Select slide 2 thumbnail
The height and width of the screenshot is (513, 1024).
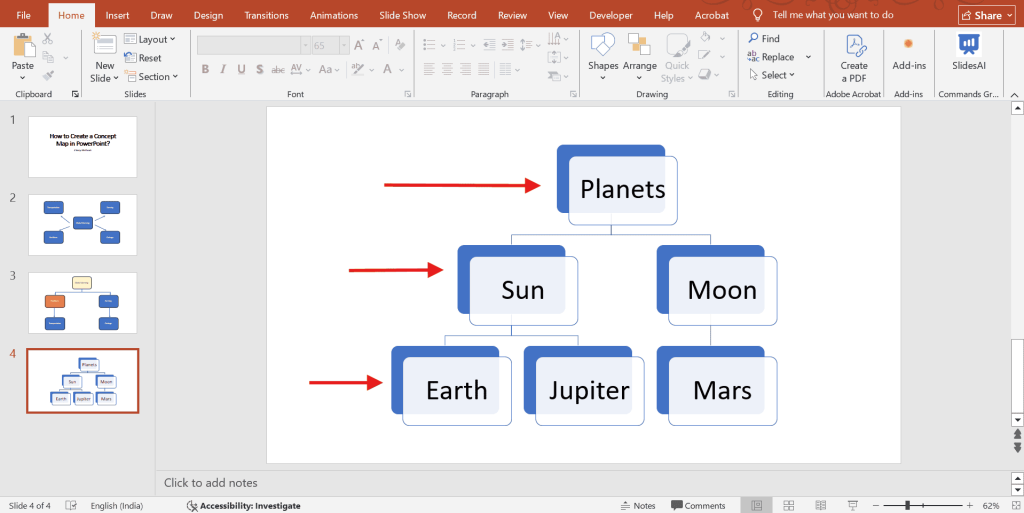coord(83,225)
